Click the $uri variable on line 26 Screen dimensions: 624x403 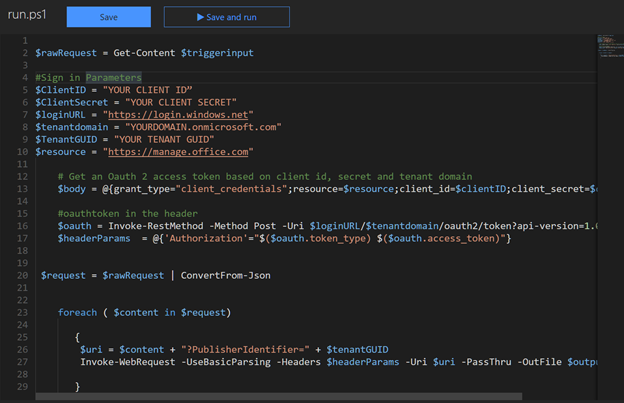[x=91, y=349]
